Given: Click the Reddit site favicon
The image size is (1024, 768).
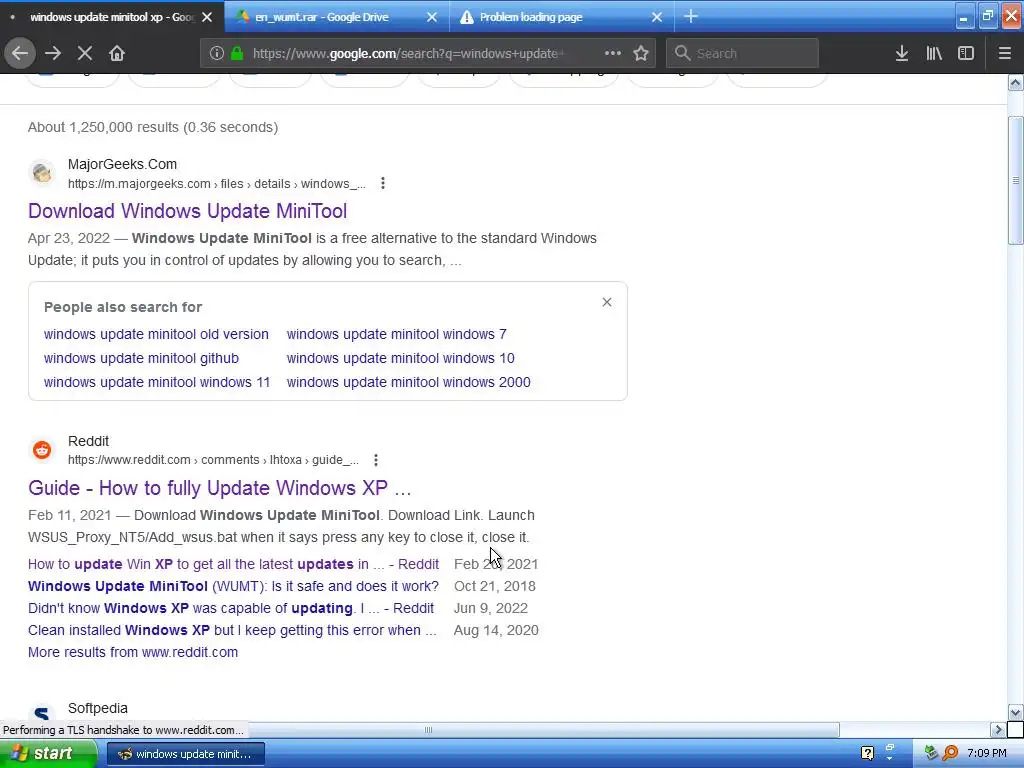Looking at the screenshot, I should click(42, 450).
